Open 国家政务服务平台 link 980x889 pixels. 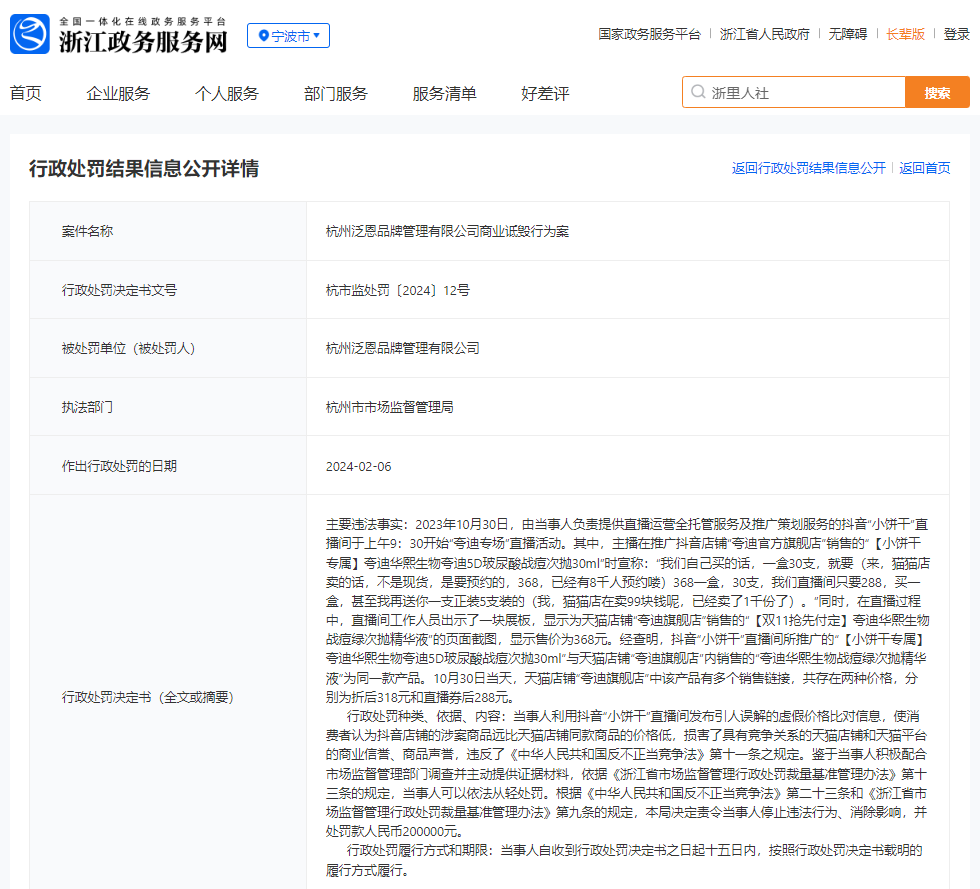(x=649, y=34)
